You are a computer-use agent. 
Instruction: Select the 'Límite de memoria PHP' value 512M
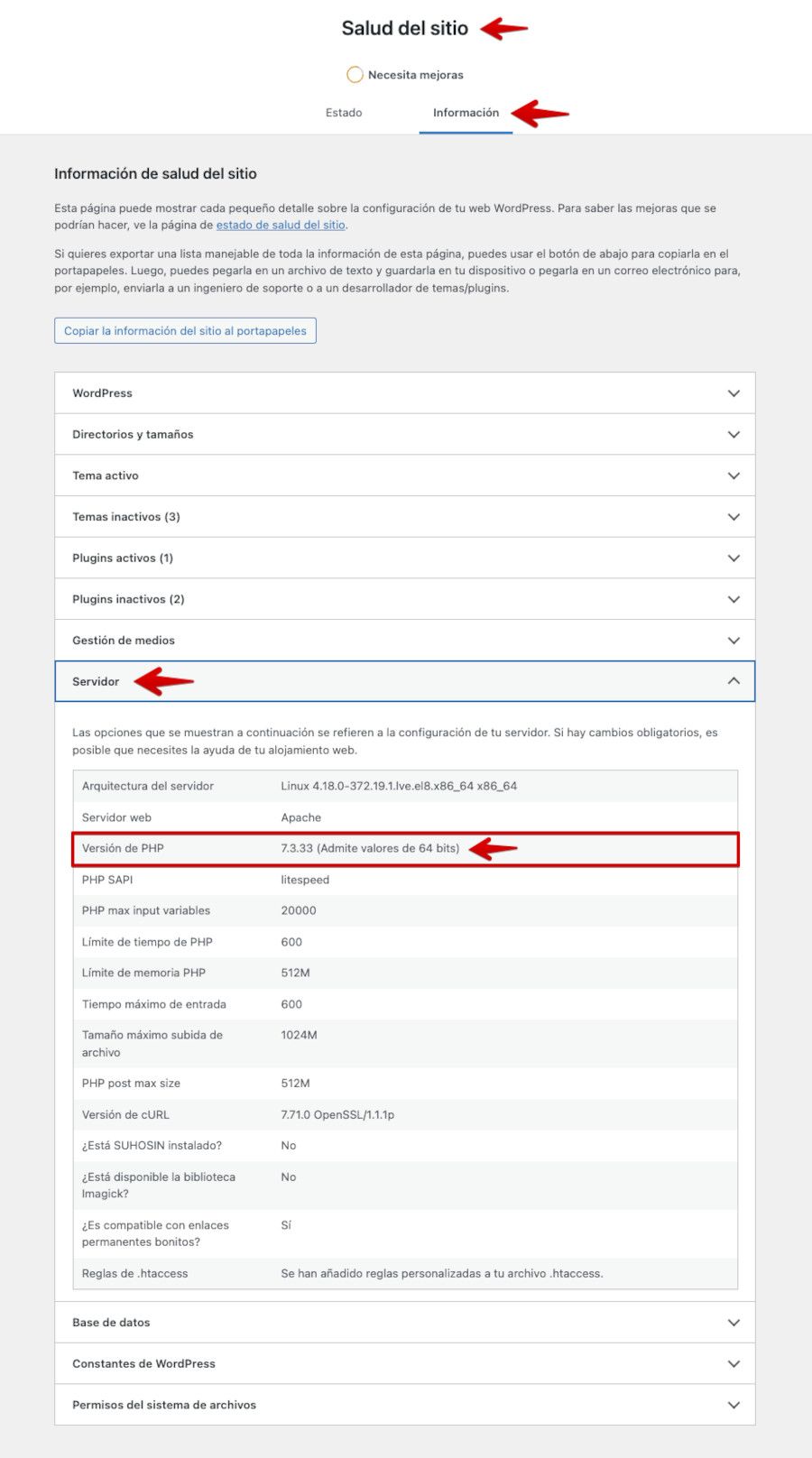[295, 973]
